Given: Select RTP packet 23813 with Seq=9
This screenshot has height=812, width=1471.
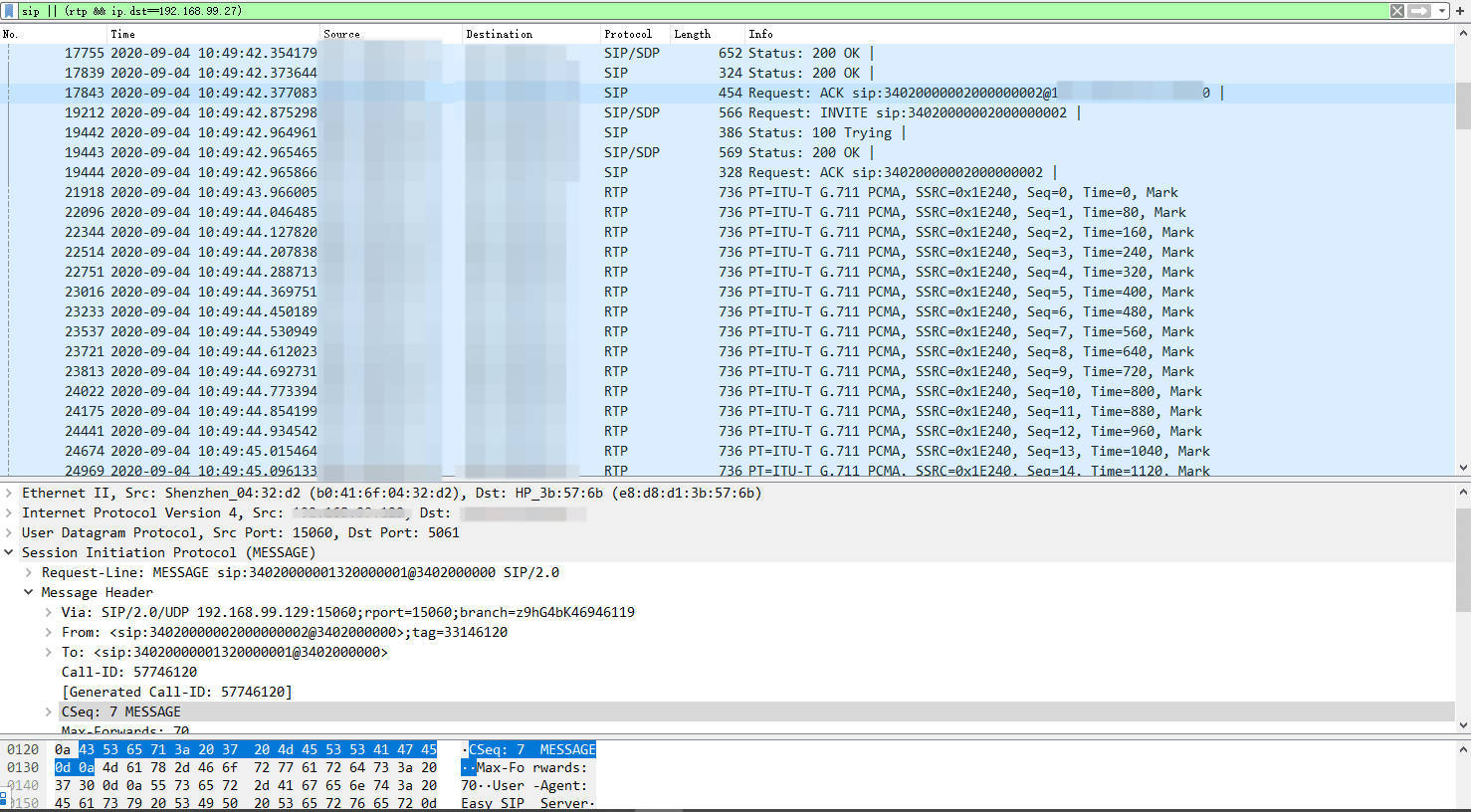Looking at the screenshot, I should (727, 371).
